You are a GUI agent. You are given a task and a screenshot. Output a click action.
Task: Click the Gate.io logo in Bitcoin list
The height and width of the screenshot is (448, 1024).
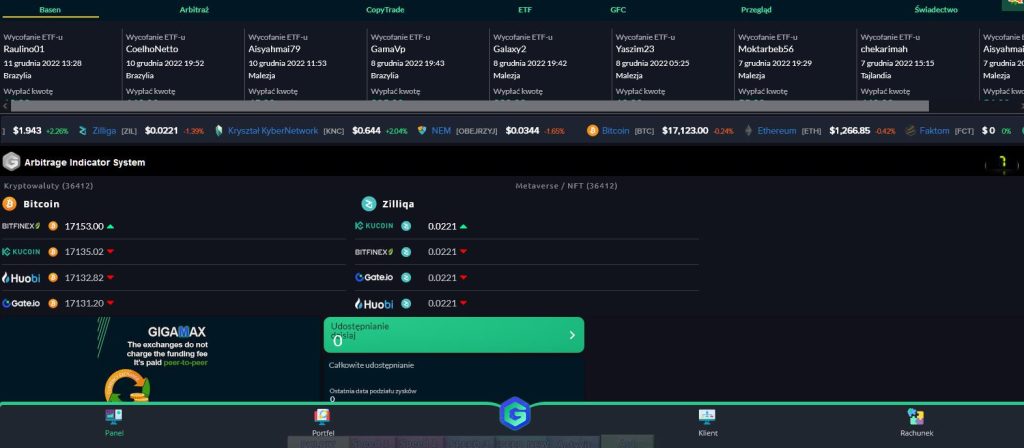pyautogui.click(x=21, y=303)
